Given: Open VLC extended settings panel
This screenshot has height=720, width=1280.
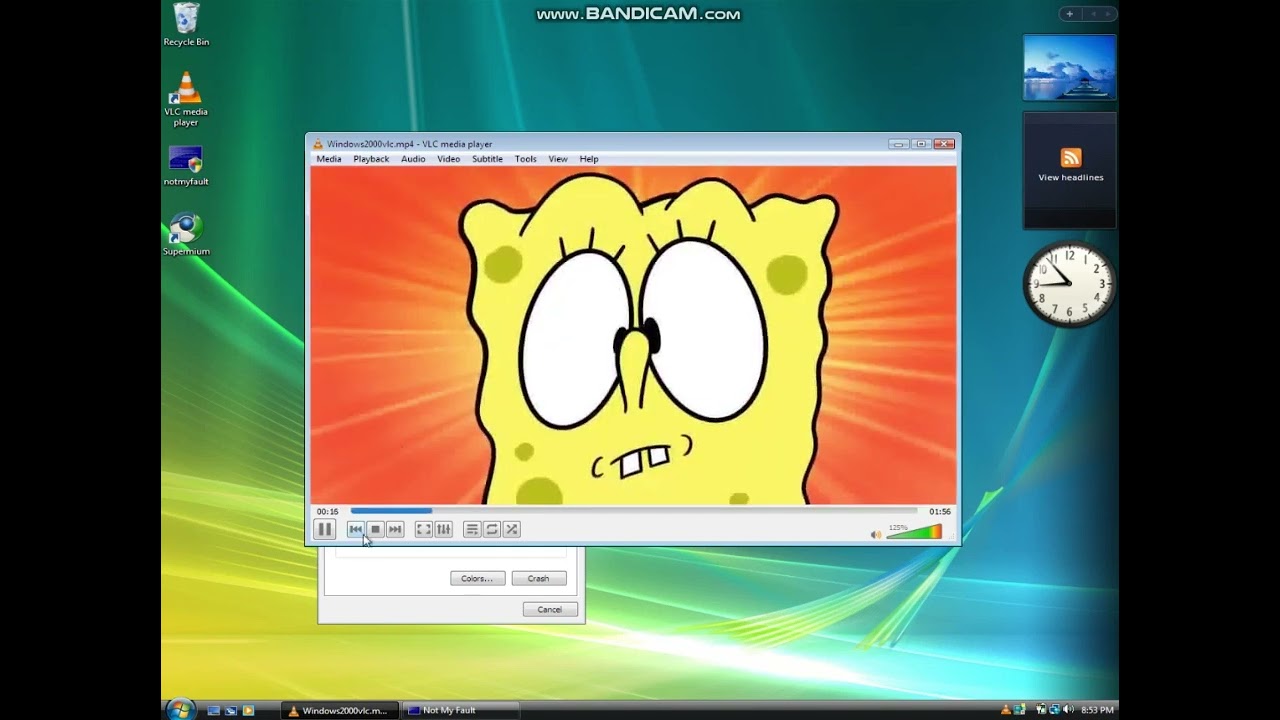Looking at the screenshot, I should point(444,529).
